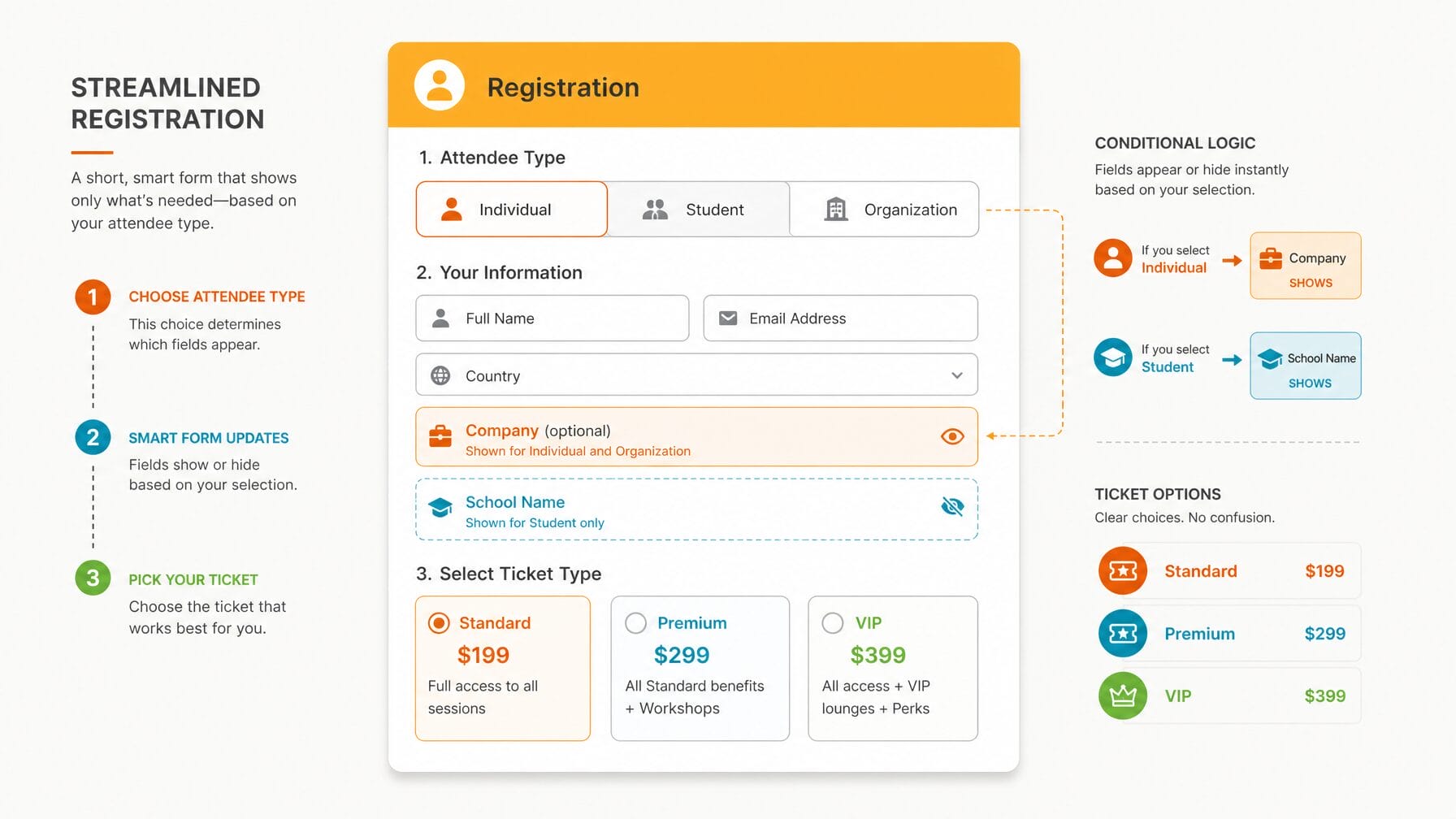Click 'All Standard benefits + Workshops' description

click(695, 697)
